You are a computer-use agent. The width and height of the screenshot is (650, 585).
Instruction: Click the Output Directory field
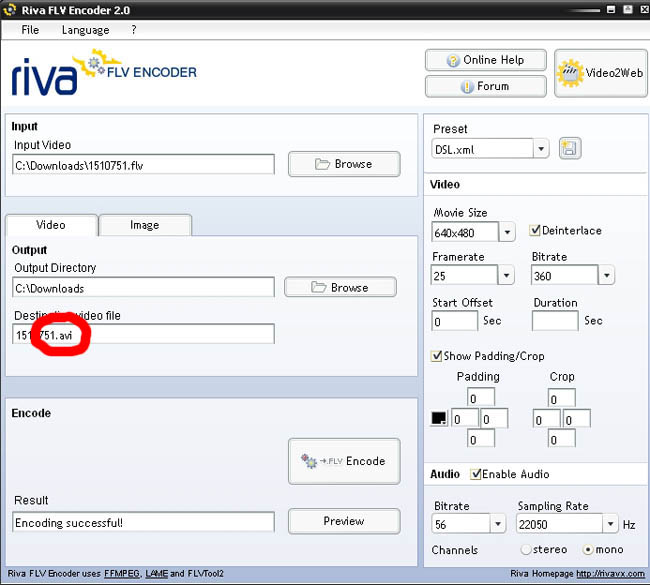point(143,287)
